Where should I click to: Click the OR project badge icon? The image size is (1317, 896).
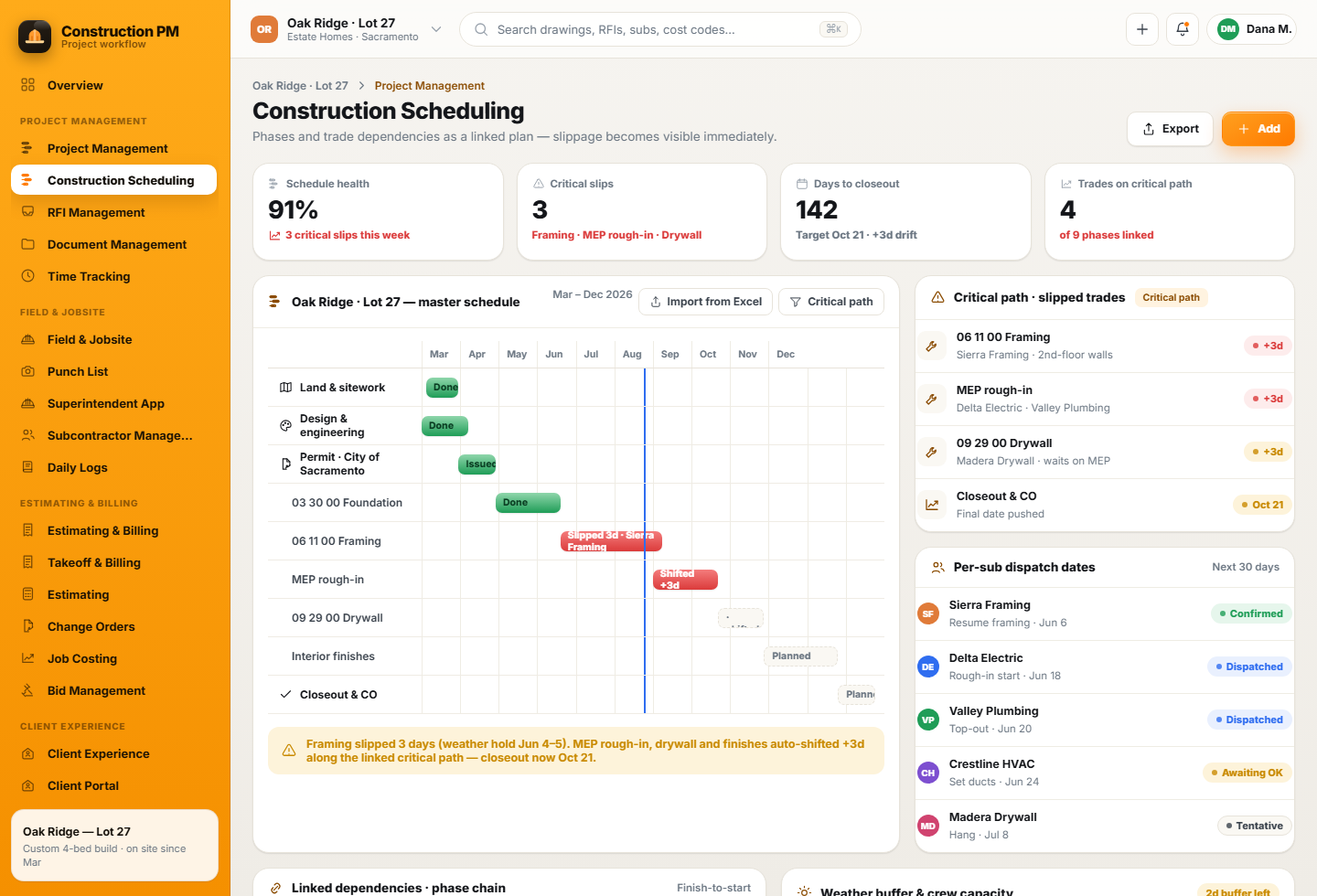click(x=264, y=29)
